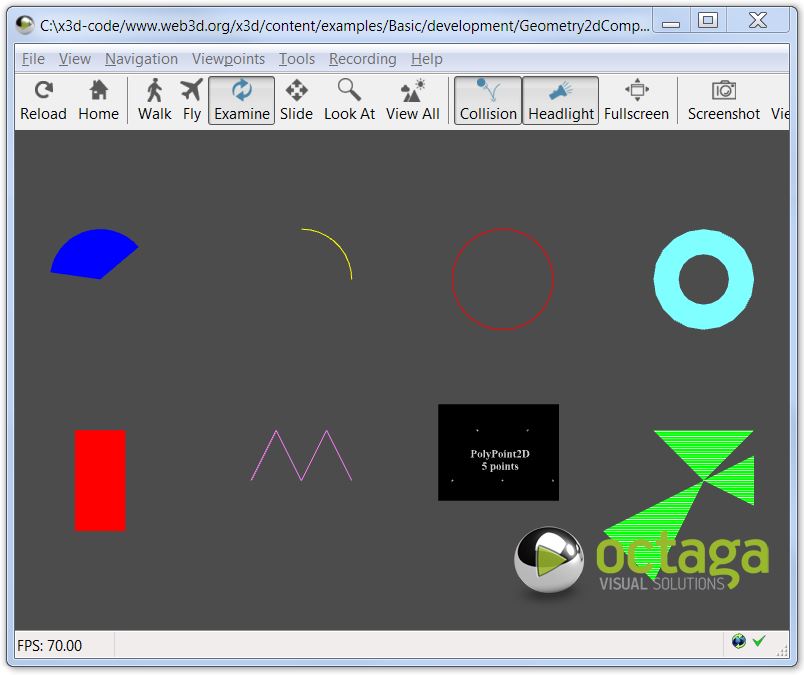Open the Viewpoints menu

[x=228, y=59]
